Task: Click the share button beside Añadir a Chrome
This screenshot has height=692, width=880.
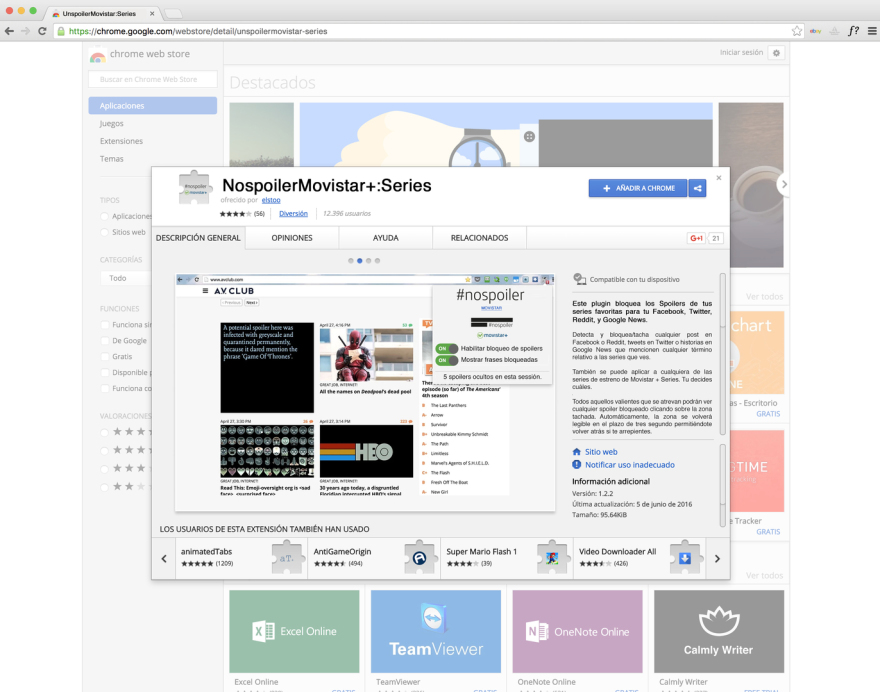Action: tap(698, 188)
